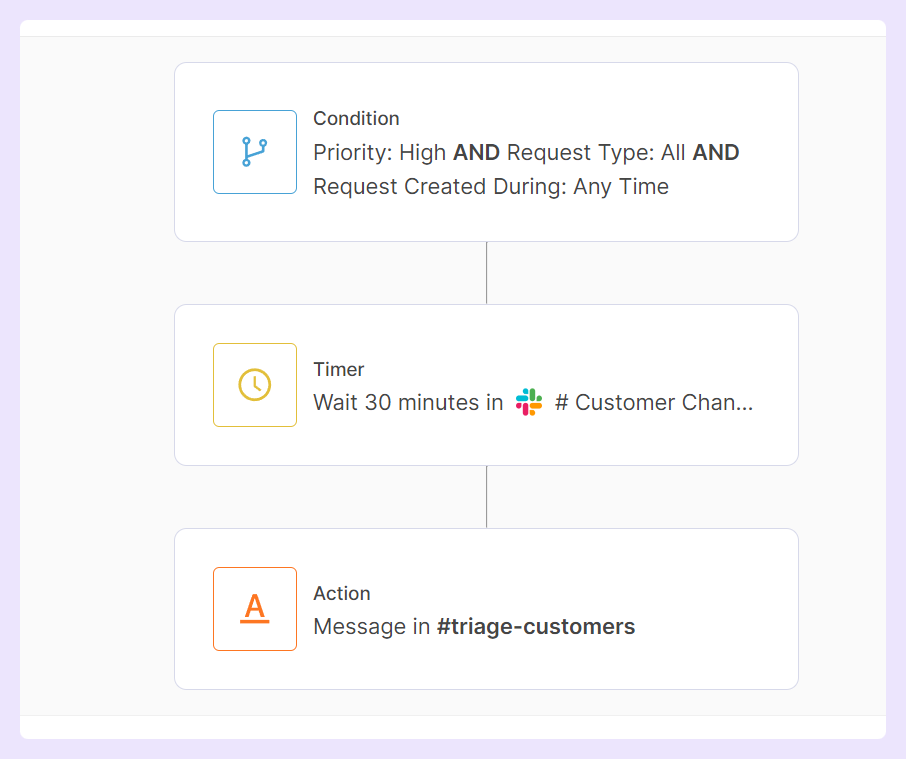The width and height of the screenshot is (906, 759).
Task: Select the truncated Customer Chan... channel name
Action: pos(651,403)
